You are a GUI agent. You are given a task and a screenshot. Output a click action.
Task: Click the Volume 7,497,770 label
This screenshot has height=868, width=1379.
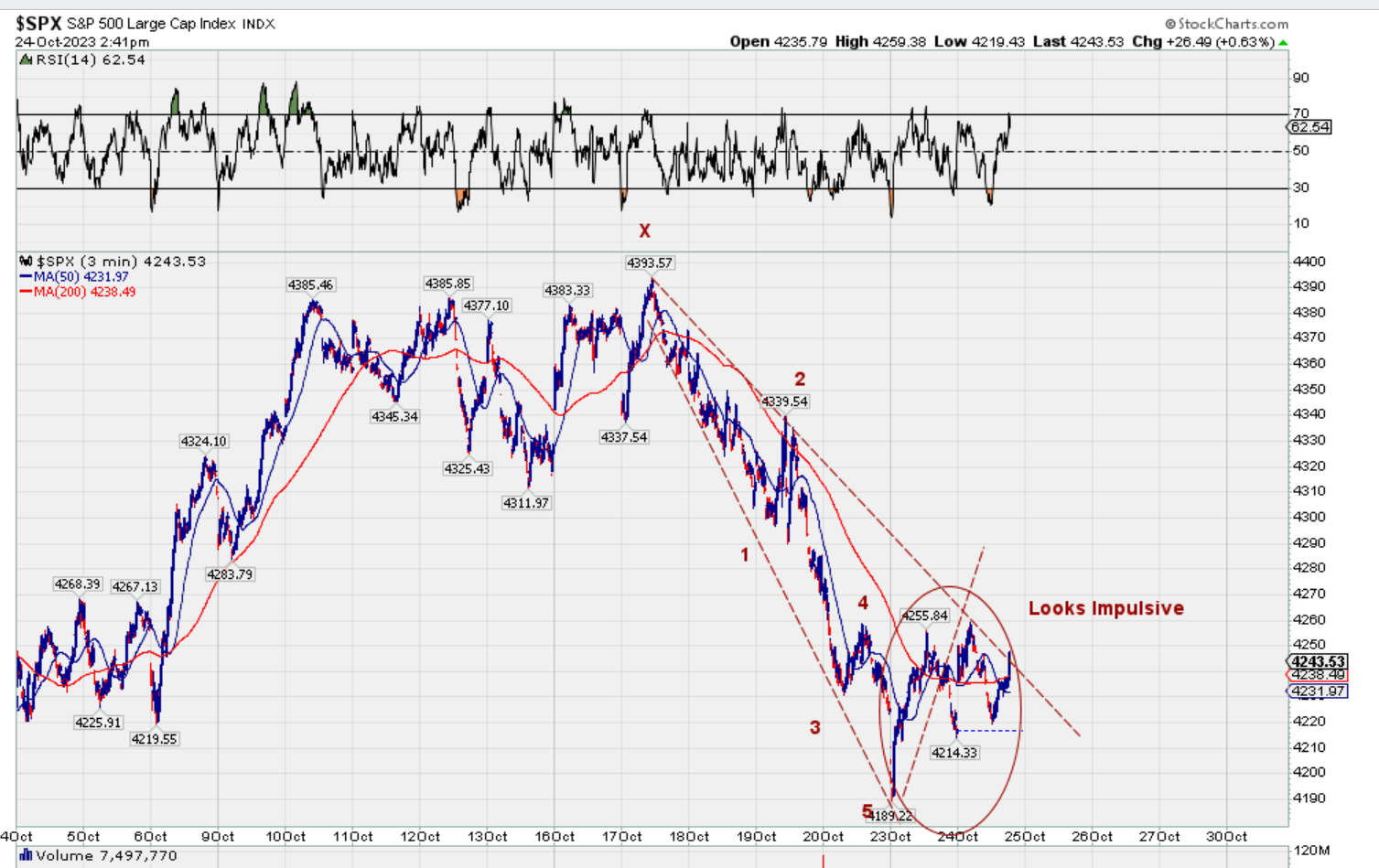click(106, 856)
